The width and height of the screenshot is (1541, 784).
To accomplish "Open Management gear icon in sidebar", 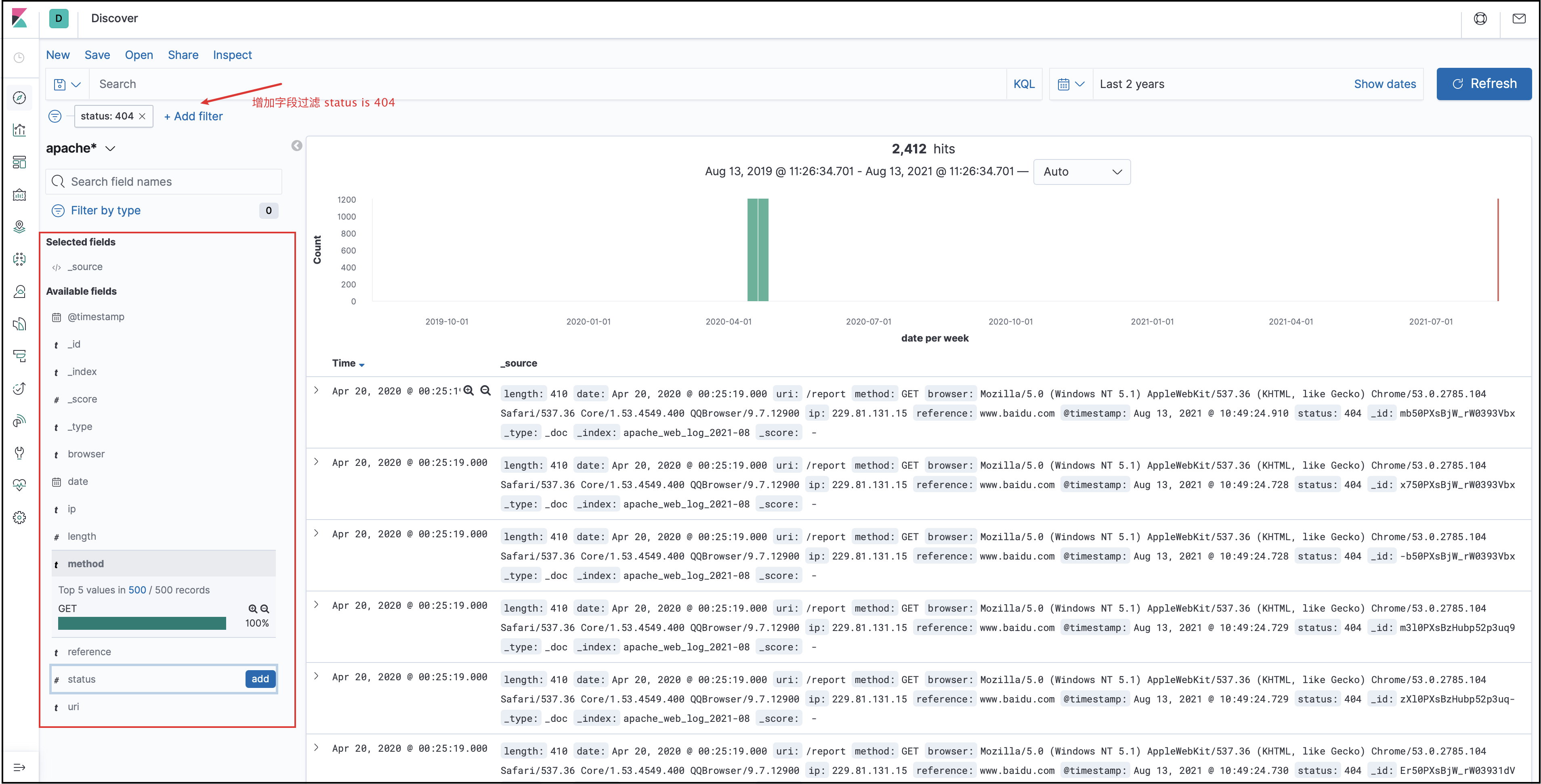I will [x=19, y=517].
